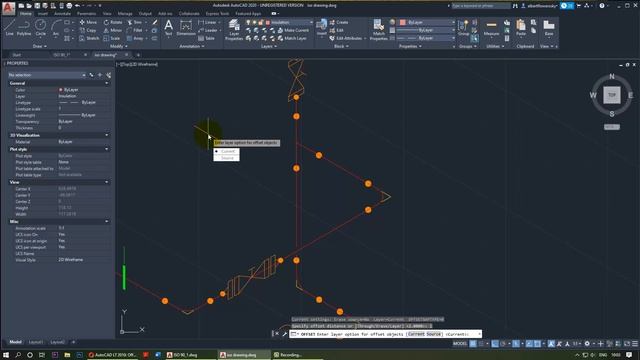Viewport: 640px width, 360px height.
Task: Click the red Color ByLayer swatch in Properties
Action: point(60,89)
